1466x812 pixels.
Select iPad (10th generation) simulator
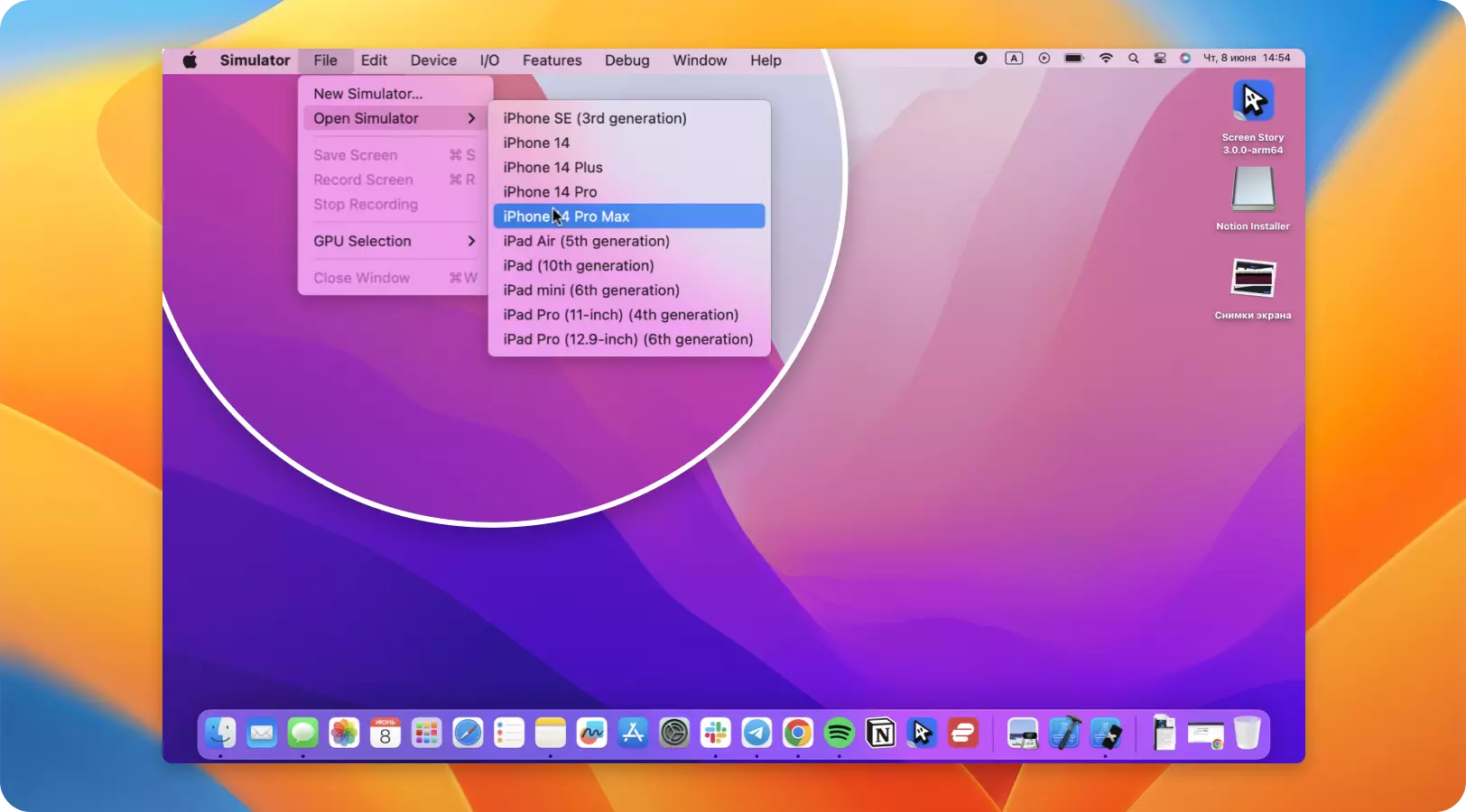click(x=629, y=265)
